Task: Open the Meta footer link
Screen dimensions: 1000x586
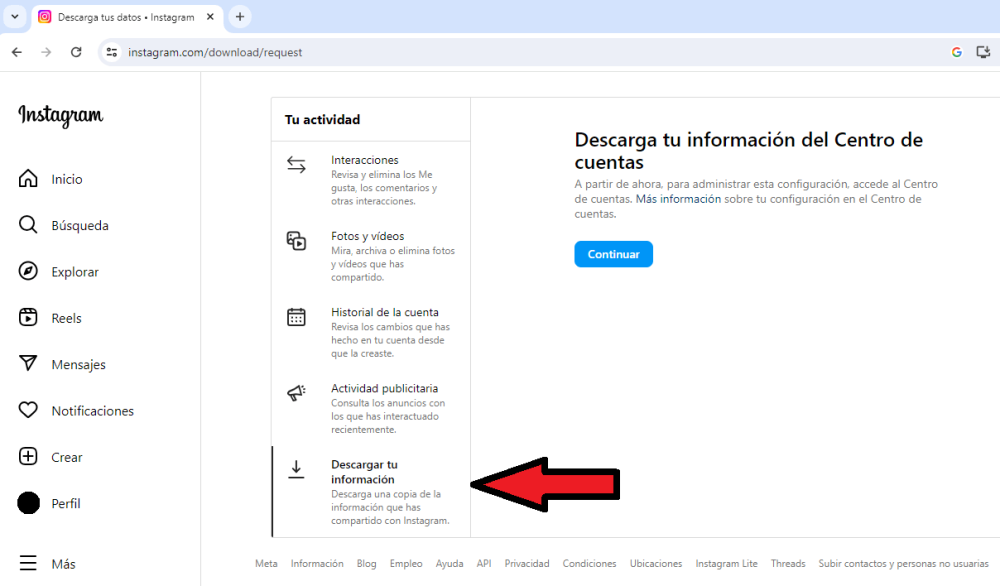Action: pos(266,564)
